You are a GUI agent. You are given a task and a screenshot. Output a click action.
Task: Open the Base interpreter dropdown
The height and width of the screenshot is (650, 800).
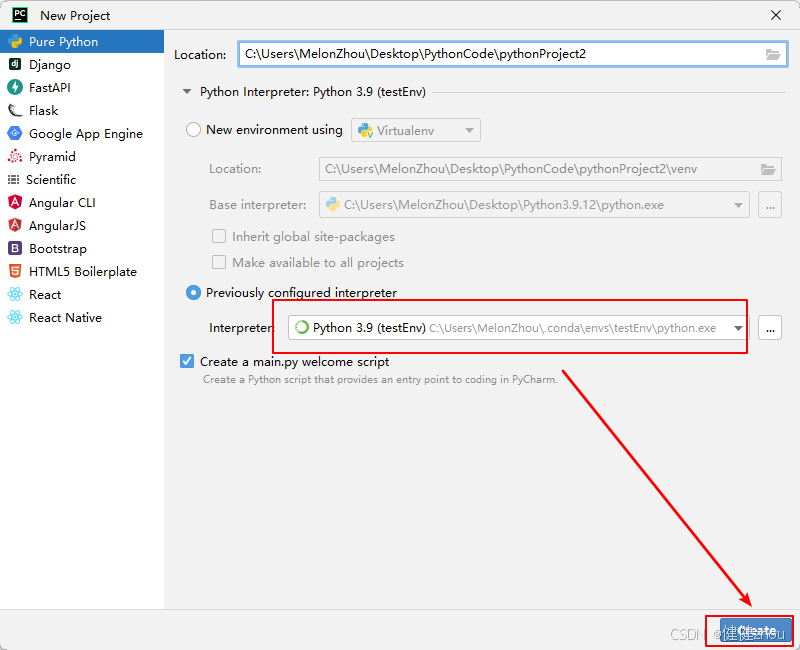pos(738,205)
